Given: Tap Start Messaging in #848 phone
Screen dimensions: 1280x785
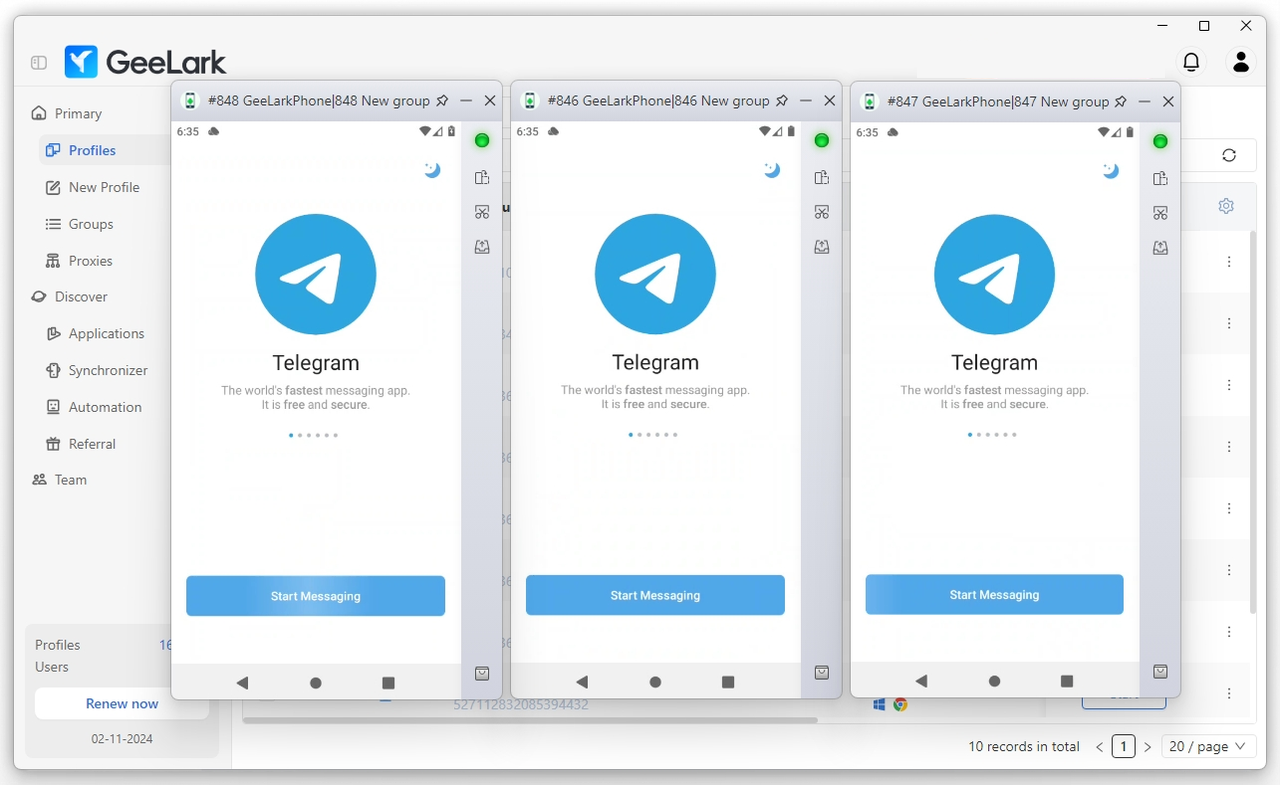Looking at the screenshot, I should click(315, 596).
